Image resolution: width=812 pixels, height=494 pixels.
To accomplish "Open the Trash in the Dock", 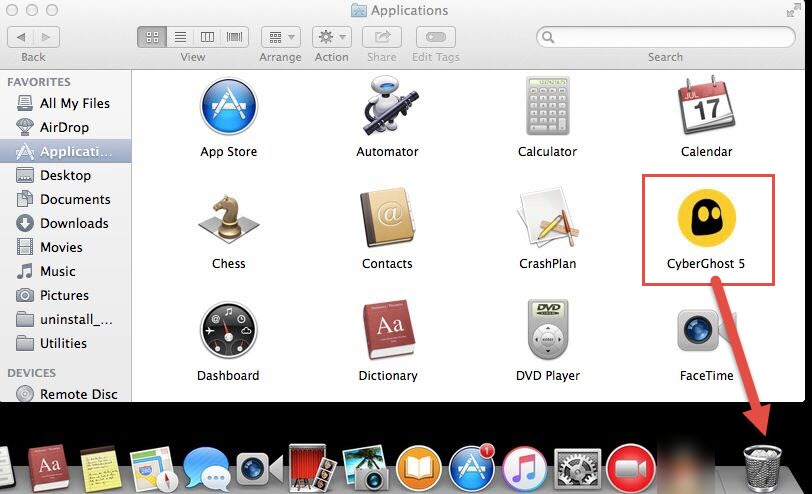I will (762, 467).
